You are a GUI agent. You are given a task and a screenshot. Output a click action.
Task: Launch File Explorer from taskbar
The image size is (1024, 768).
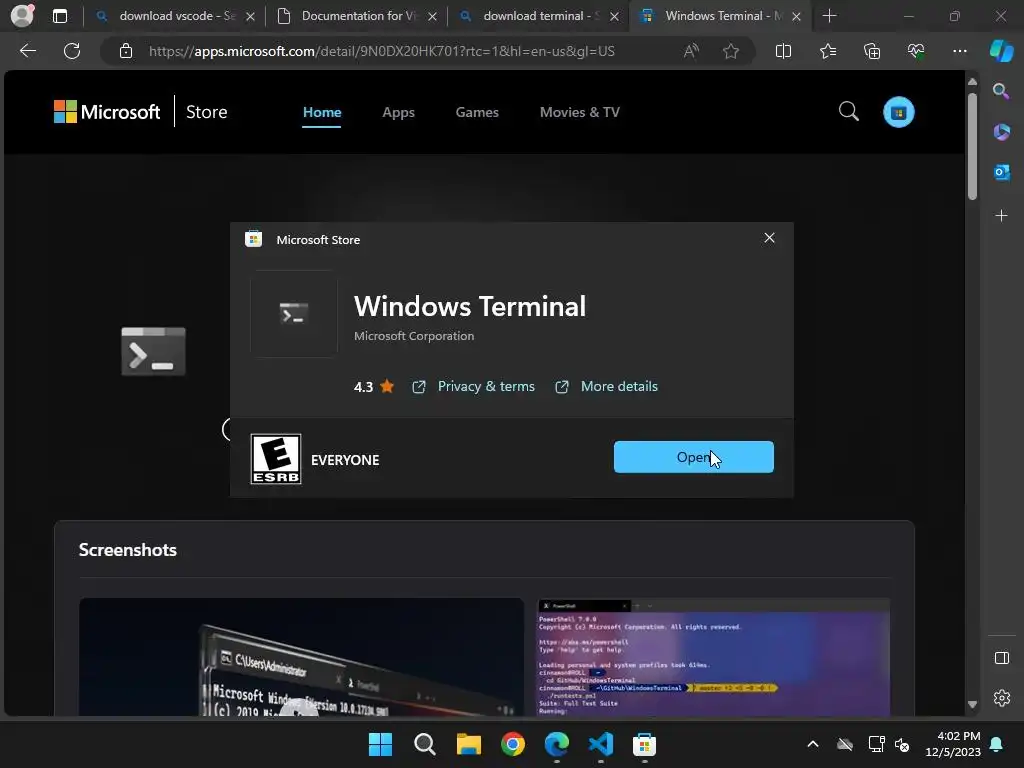click(x=468, y=744)
